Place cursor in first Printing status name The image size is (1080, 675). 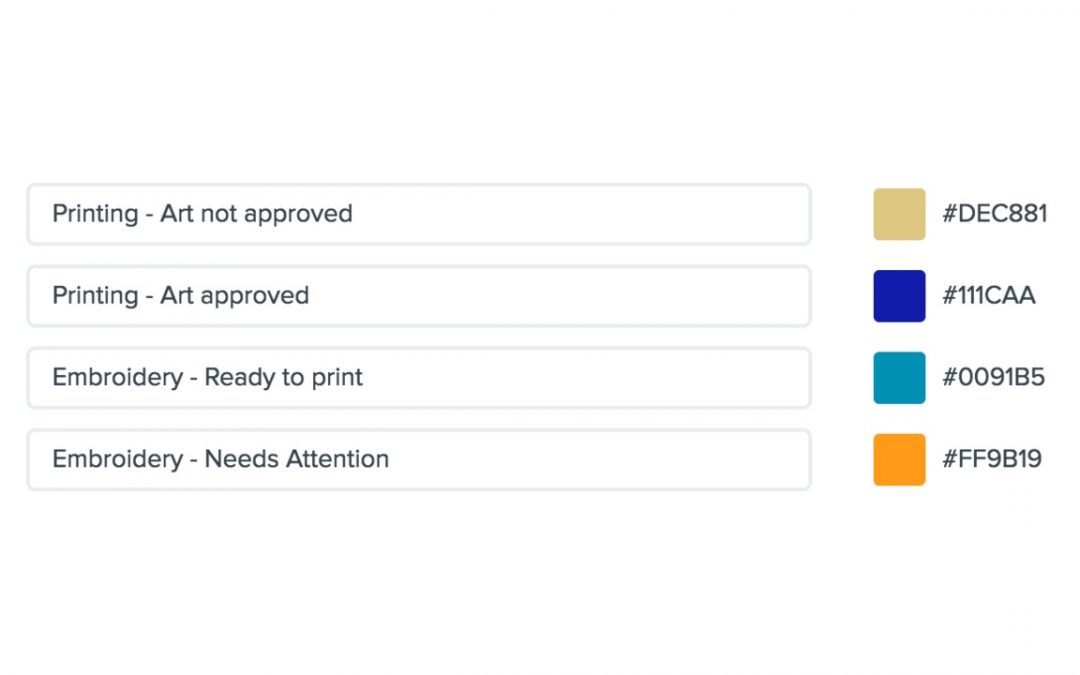pos(419,214)
